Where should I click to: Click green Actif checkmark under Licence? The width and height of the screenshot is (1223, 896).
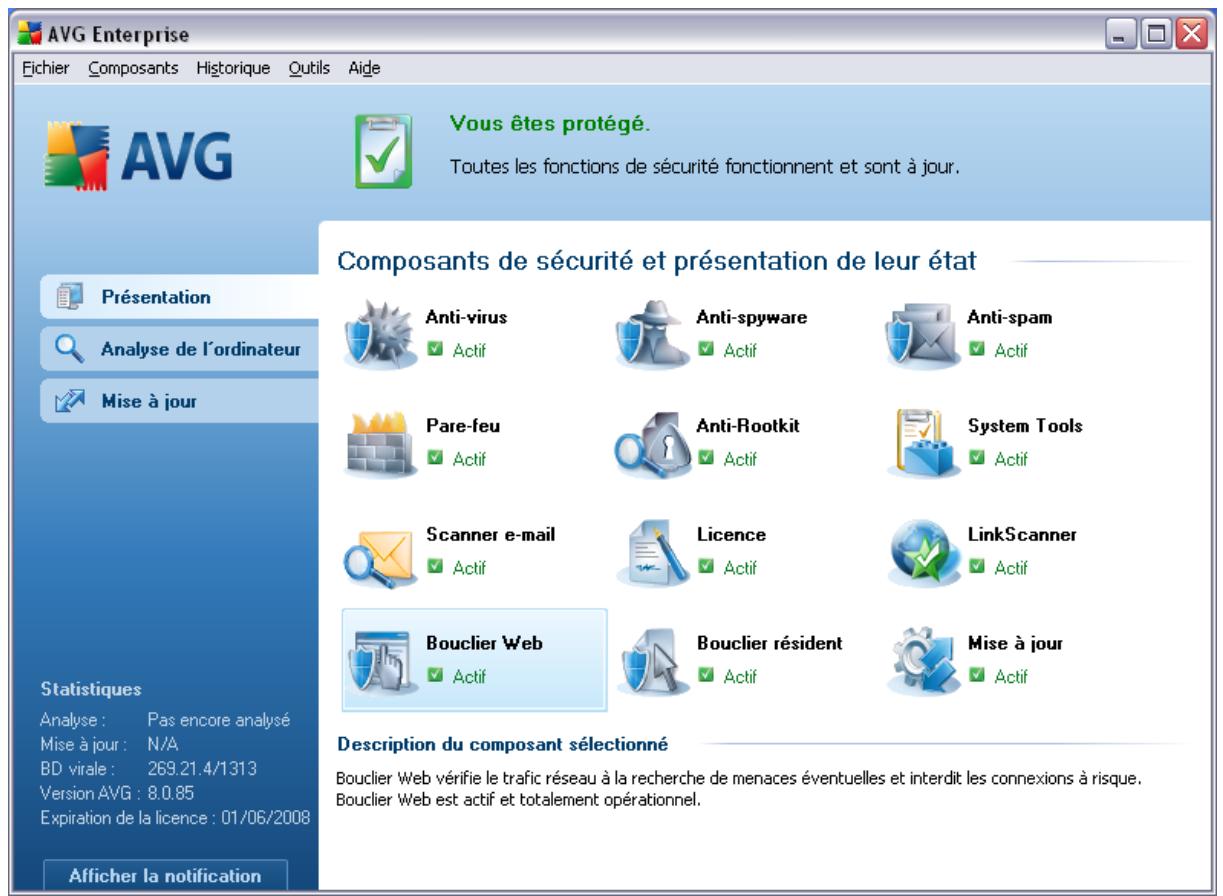click(704, 567)
